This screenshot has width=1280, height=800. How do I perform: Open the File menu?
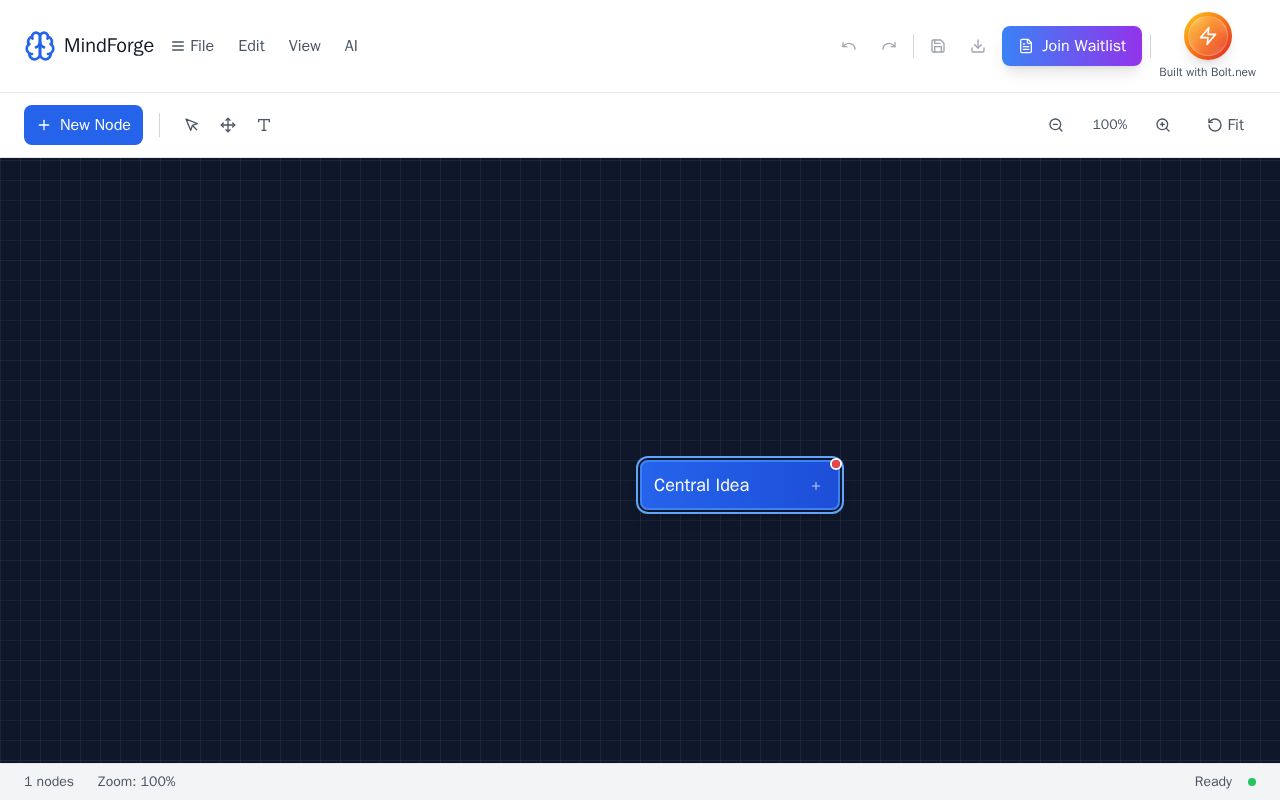192,46
